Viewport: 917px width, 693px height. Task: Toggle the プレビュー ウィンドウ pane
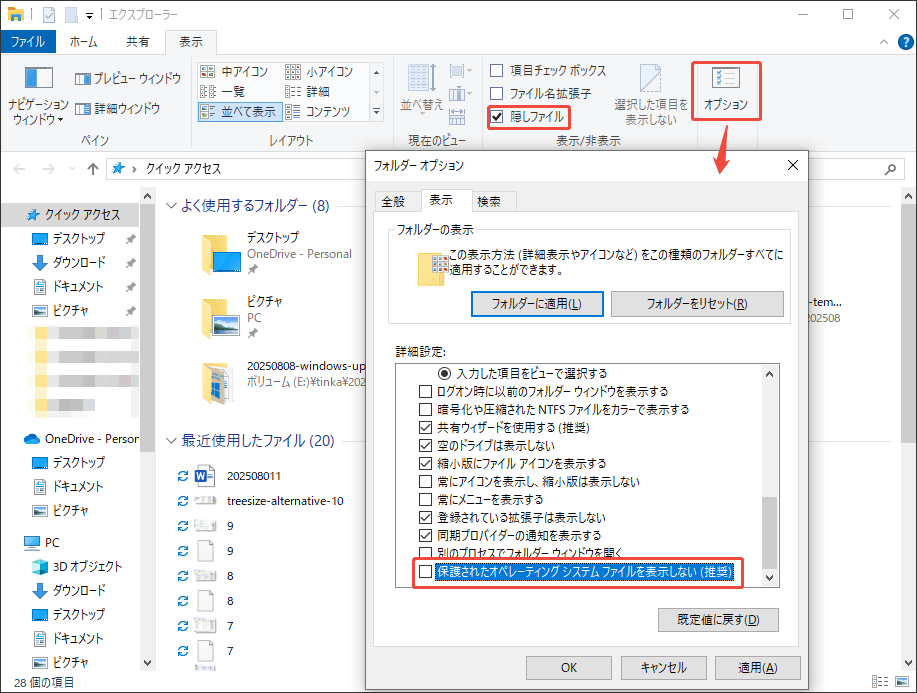128,78
